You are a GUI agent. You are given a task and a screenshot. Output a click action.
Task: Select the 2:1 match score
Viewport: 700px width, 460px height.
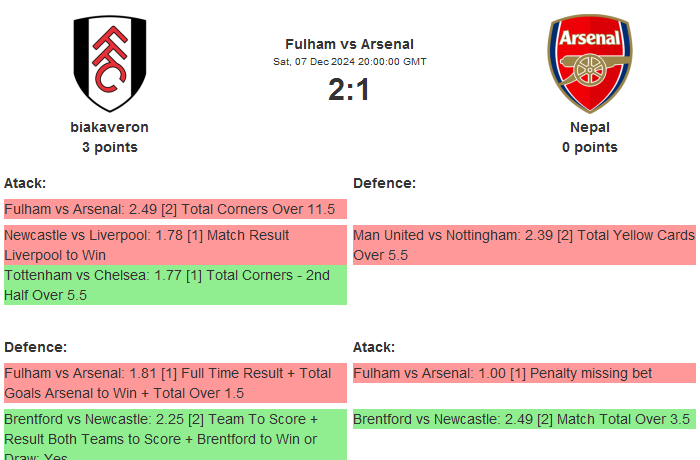349,90
